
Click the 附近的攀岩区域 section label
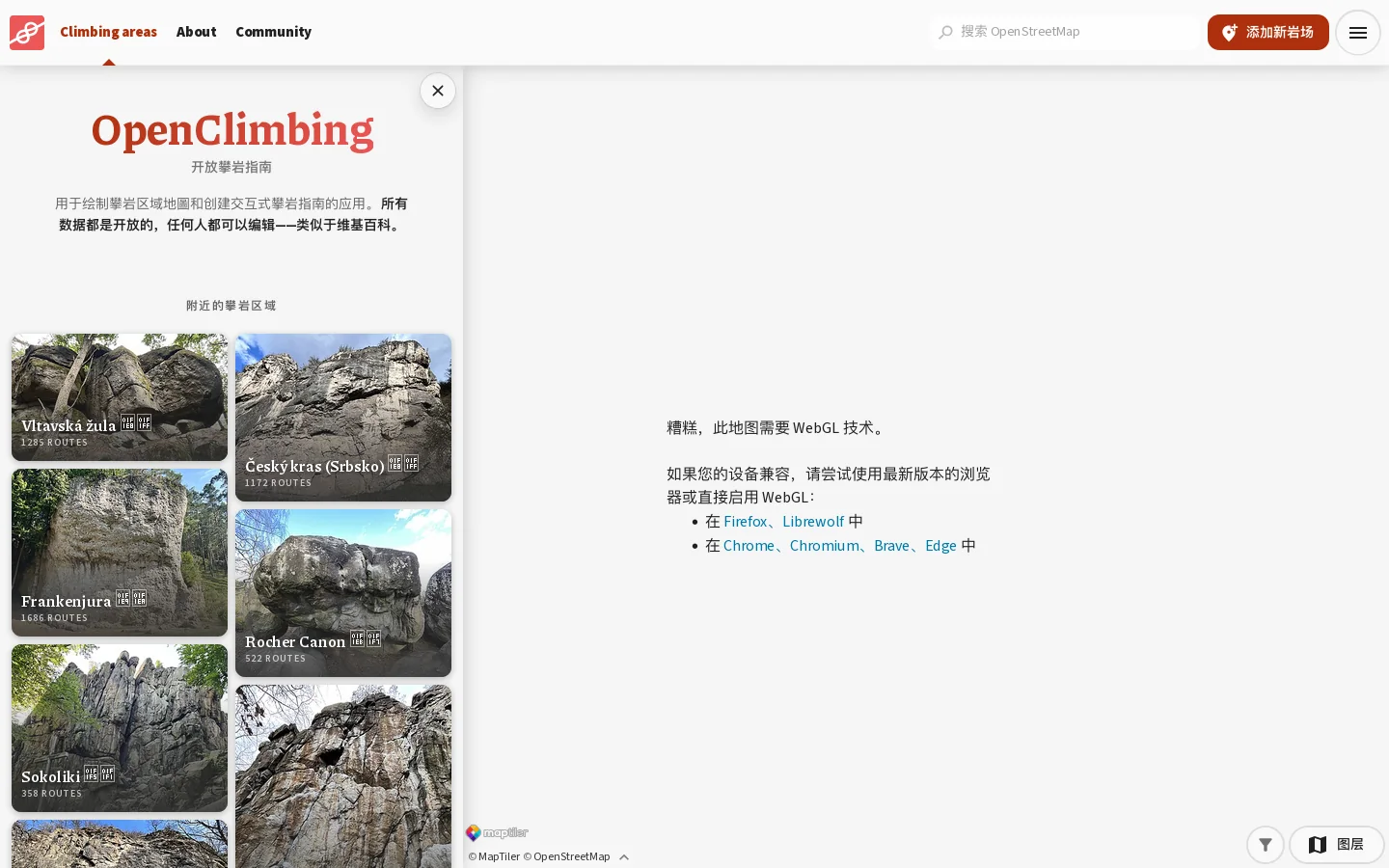point(231,306)
